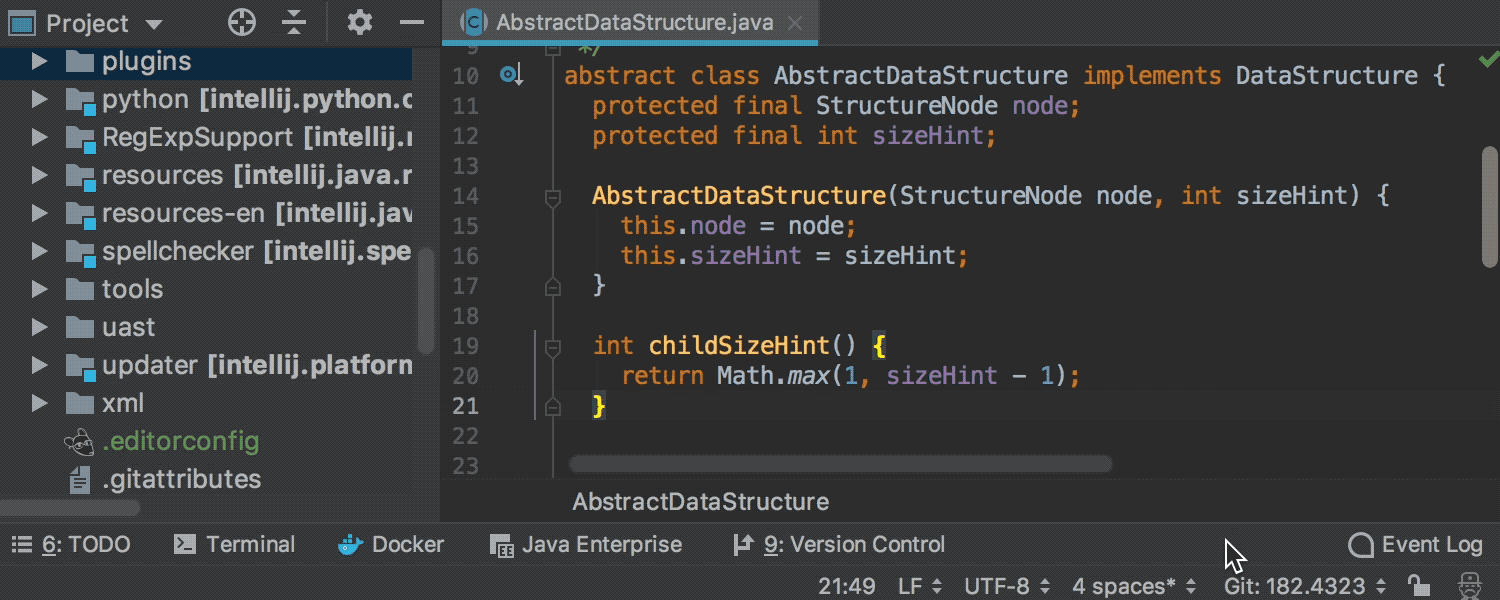The image size is (1500, 600).
Task: Collapse the constructor fold at line 14
Action: pos(553,198)
